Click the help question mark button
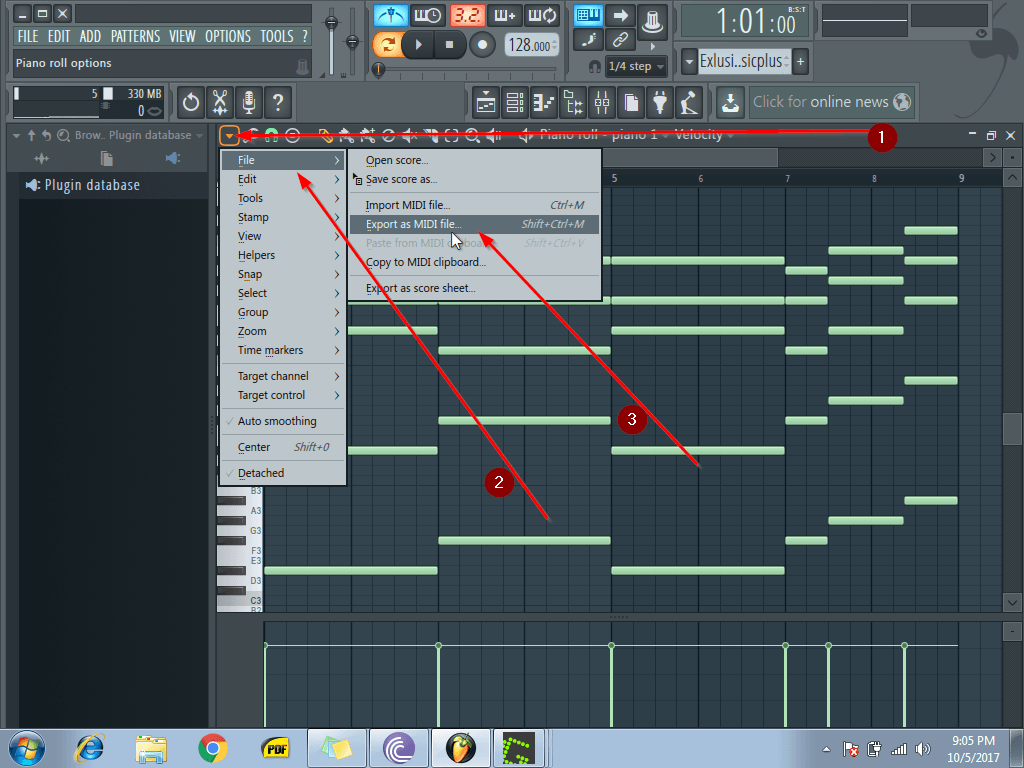 278,103
